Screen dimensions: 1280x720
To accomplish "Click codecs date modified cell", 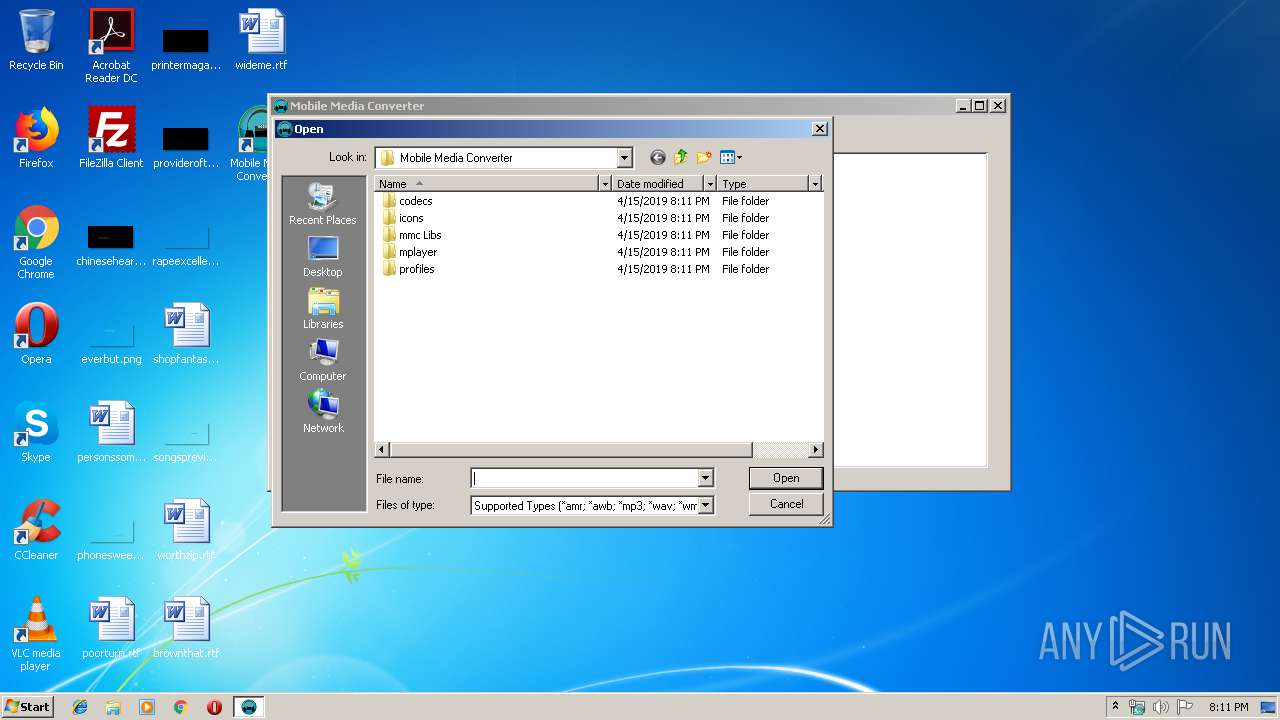I will coord(663,201).
